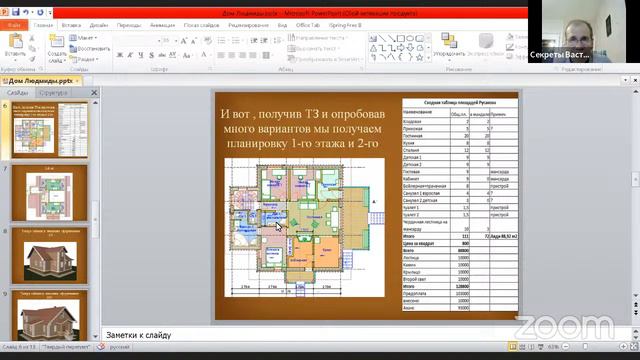Toggle strikethrough formatting (abc)

coord(162,55)
